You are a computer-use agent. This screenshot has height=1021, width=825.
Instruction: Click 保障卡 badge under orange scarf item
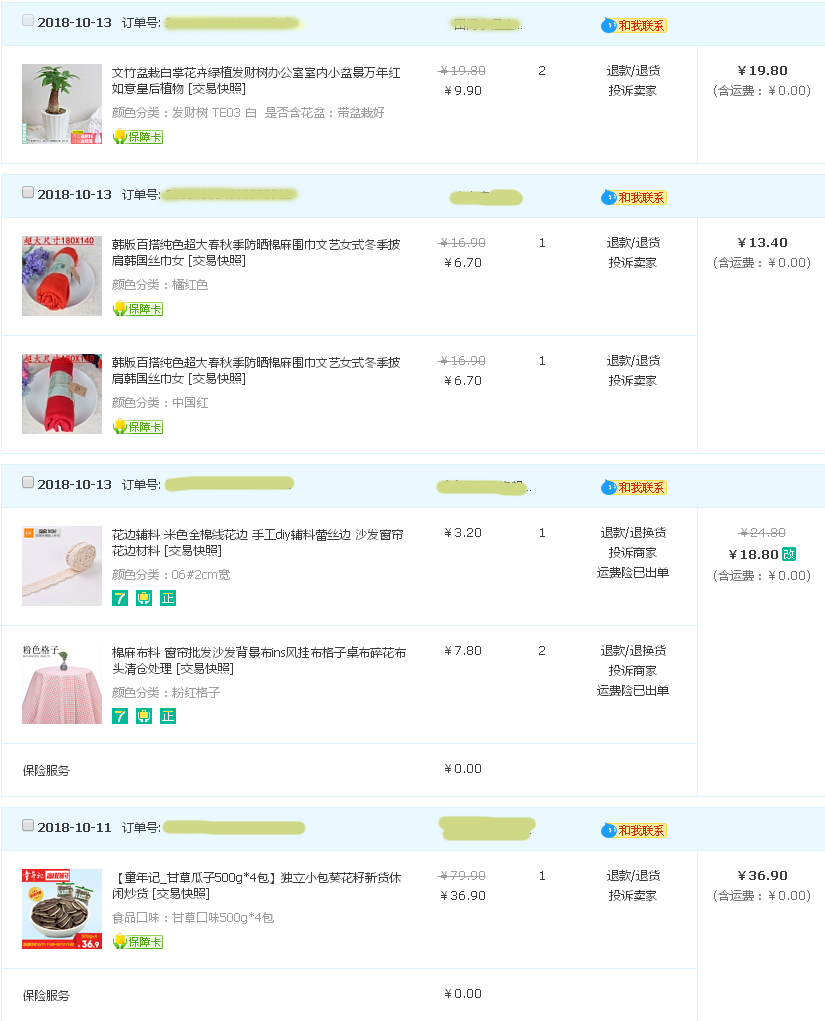[137, 309]
